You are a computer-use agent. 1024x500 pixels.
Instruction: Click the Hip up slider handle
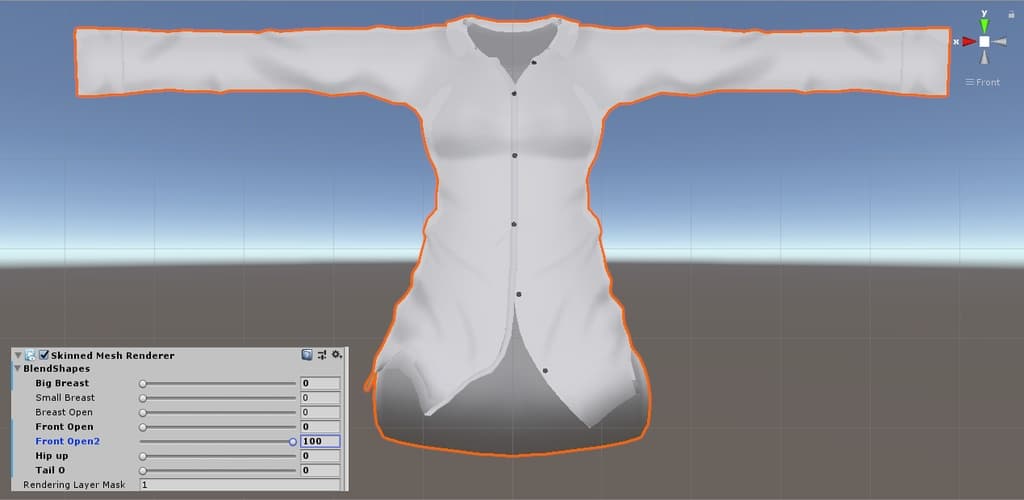click(x=143, y=456)
